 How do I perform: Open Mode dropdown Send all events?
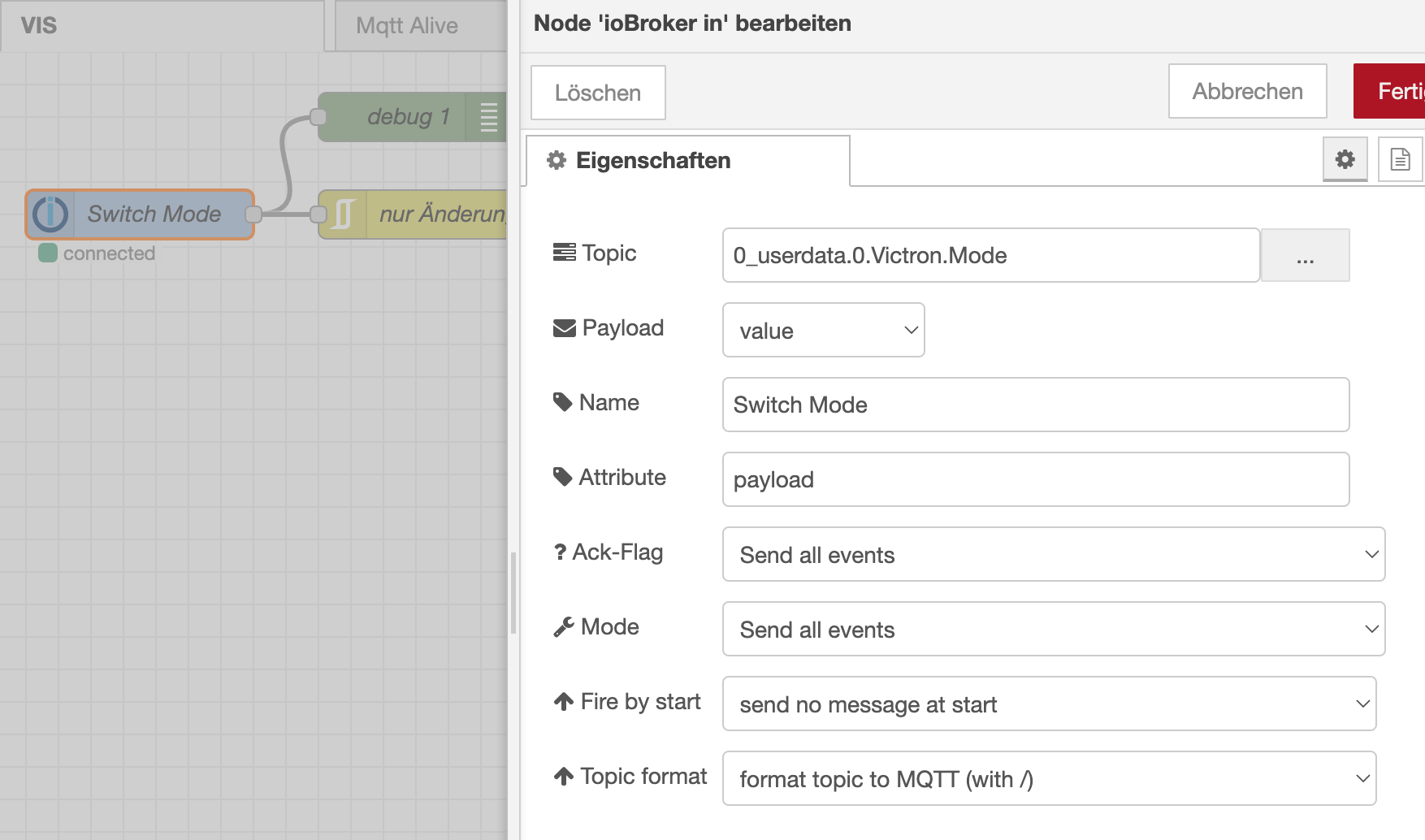pos(1054,629)
